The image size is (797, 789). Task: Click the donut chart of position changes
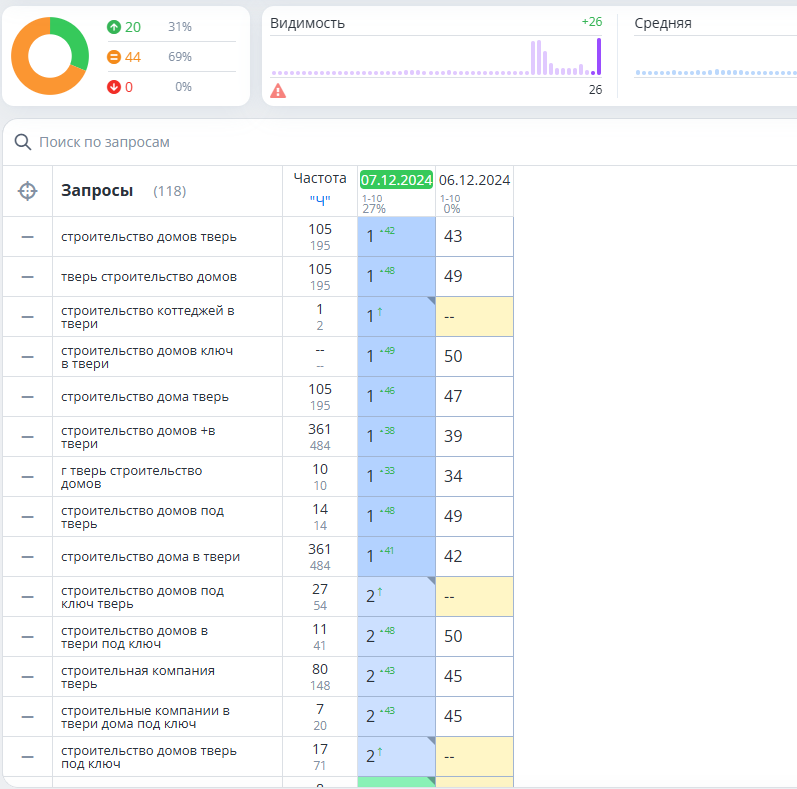(50, 56)
